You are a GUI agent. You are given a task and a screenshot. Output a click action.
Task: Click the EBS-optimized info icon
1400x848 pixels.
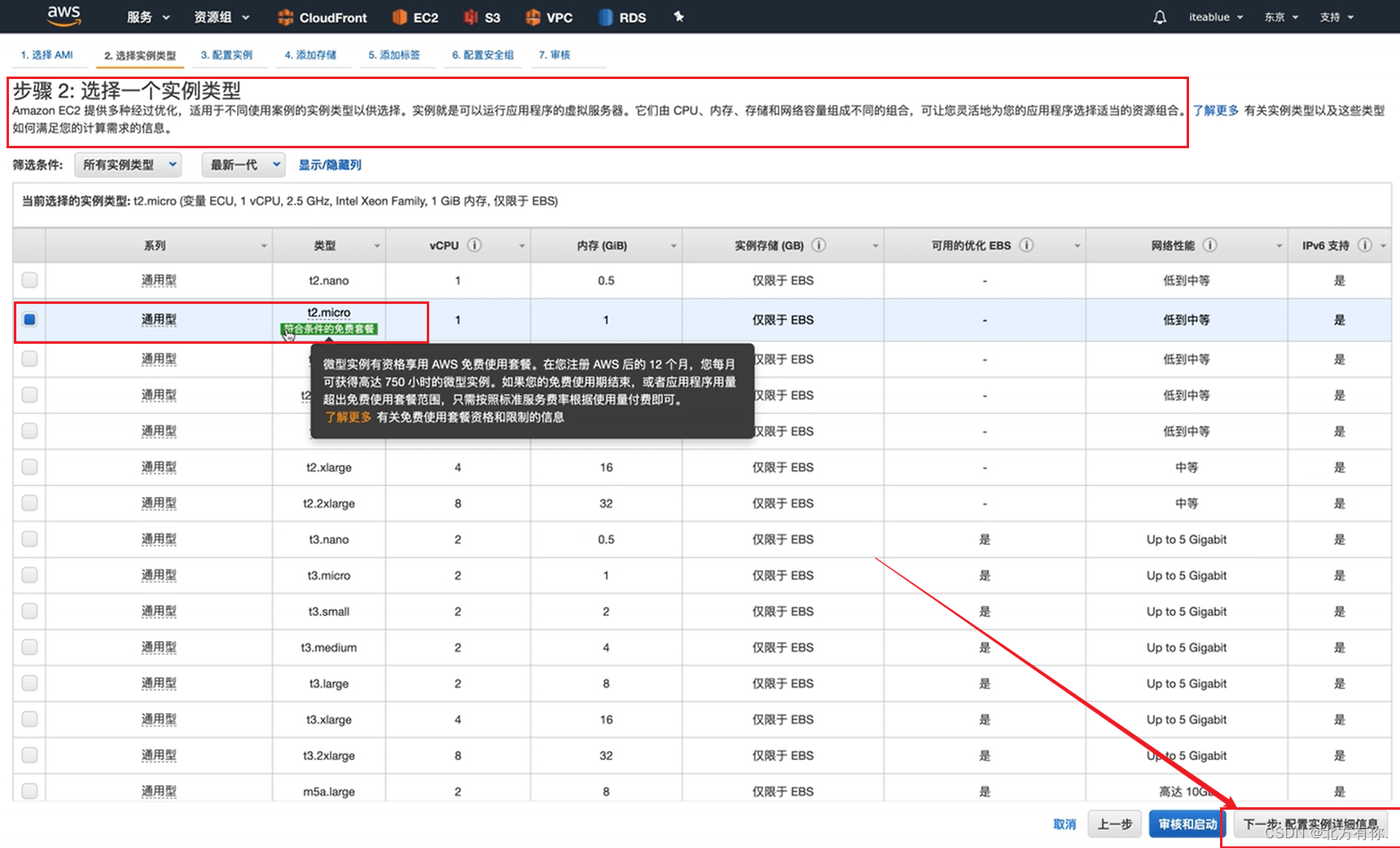1026,245
